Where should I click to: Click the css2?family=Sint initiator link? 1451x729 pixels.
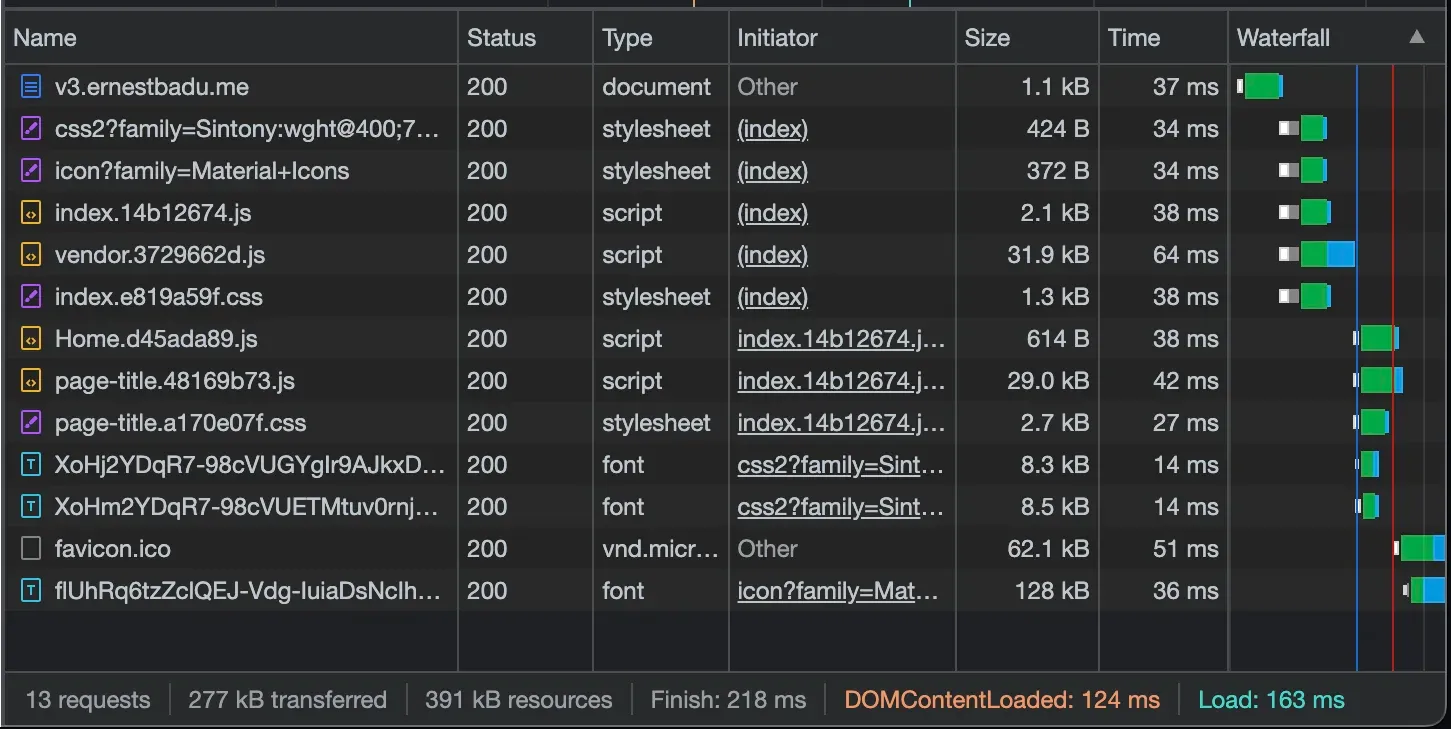(840, 464)
